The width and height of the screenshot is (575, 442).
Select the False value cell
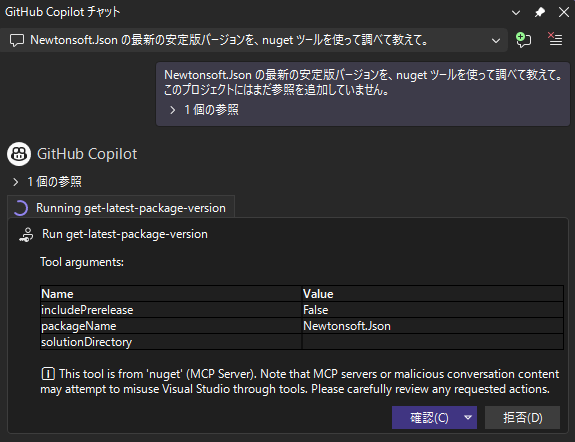point(433,310)
